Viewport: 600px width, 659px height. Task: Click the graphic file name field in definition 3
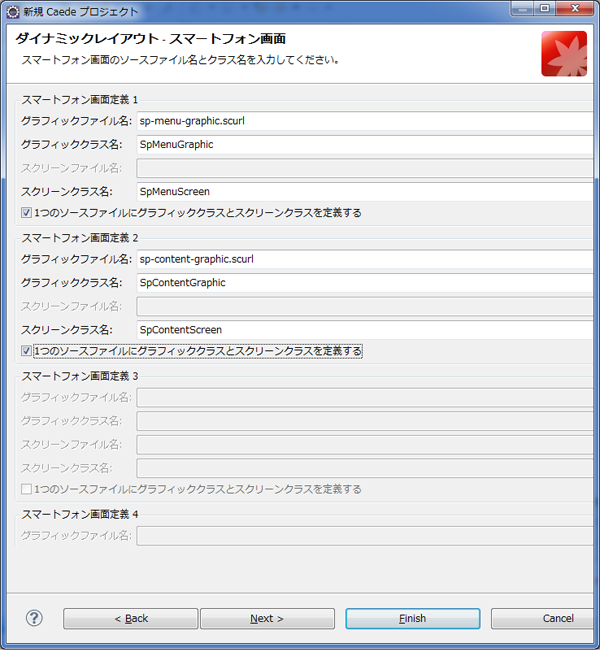click(366, 397)
